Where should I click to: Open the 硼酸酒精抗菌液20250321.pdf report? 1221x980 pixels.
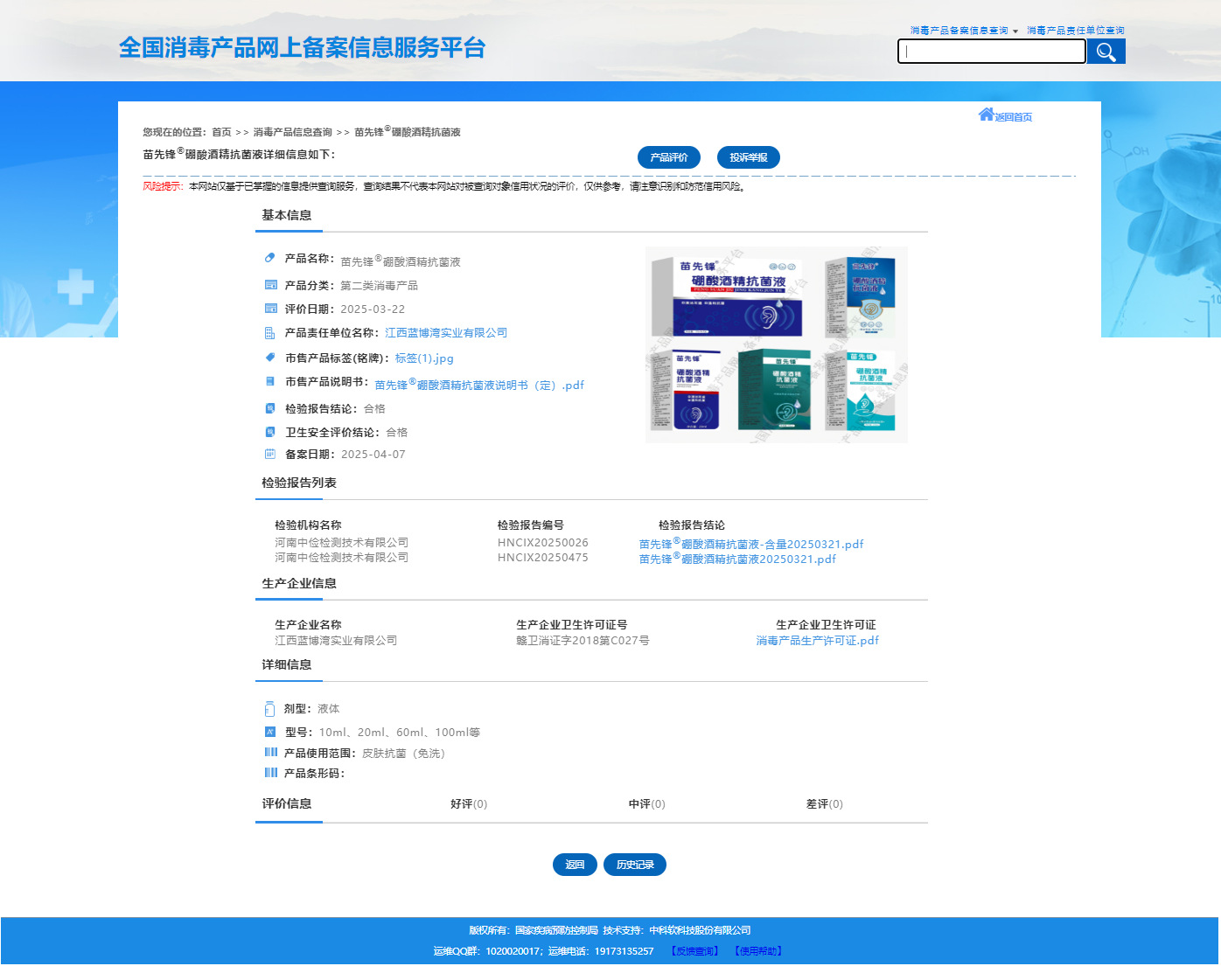pos(737,559)
